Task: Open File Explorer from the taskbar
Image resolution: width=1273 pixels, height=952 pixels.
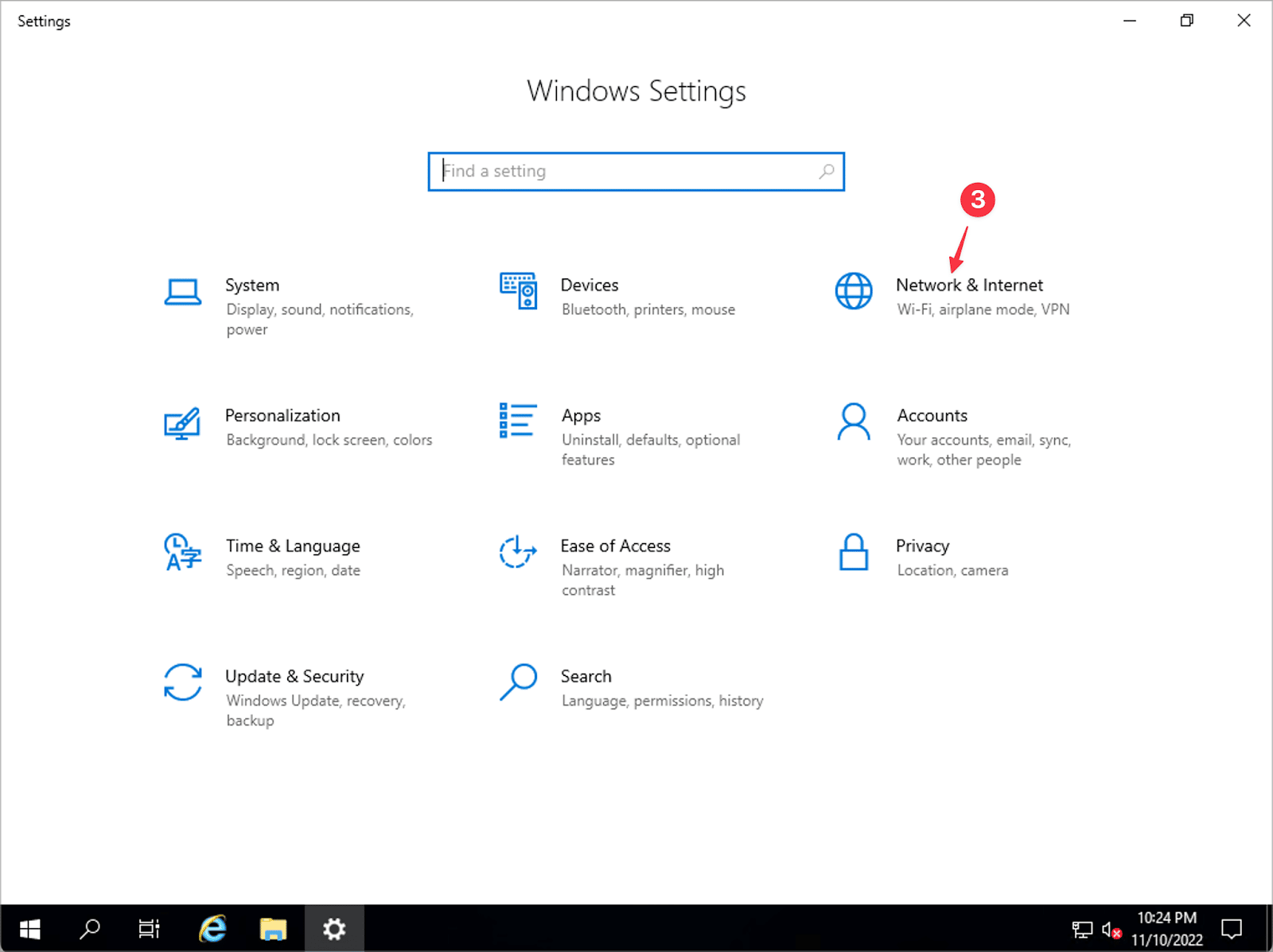Action: [x=273, y=928]
